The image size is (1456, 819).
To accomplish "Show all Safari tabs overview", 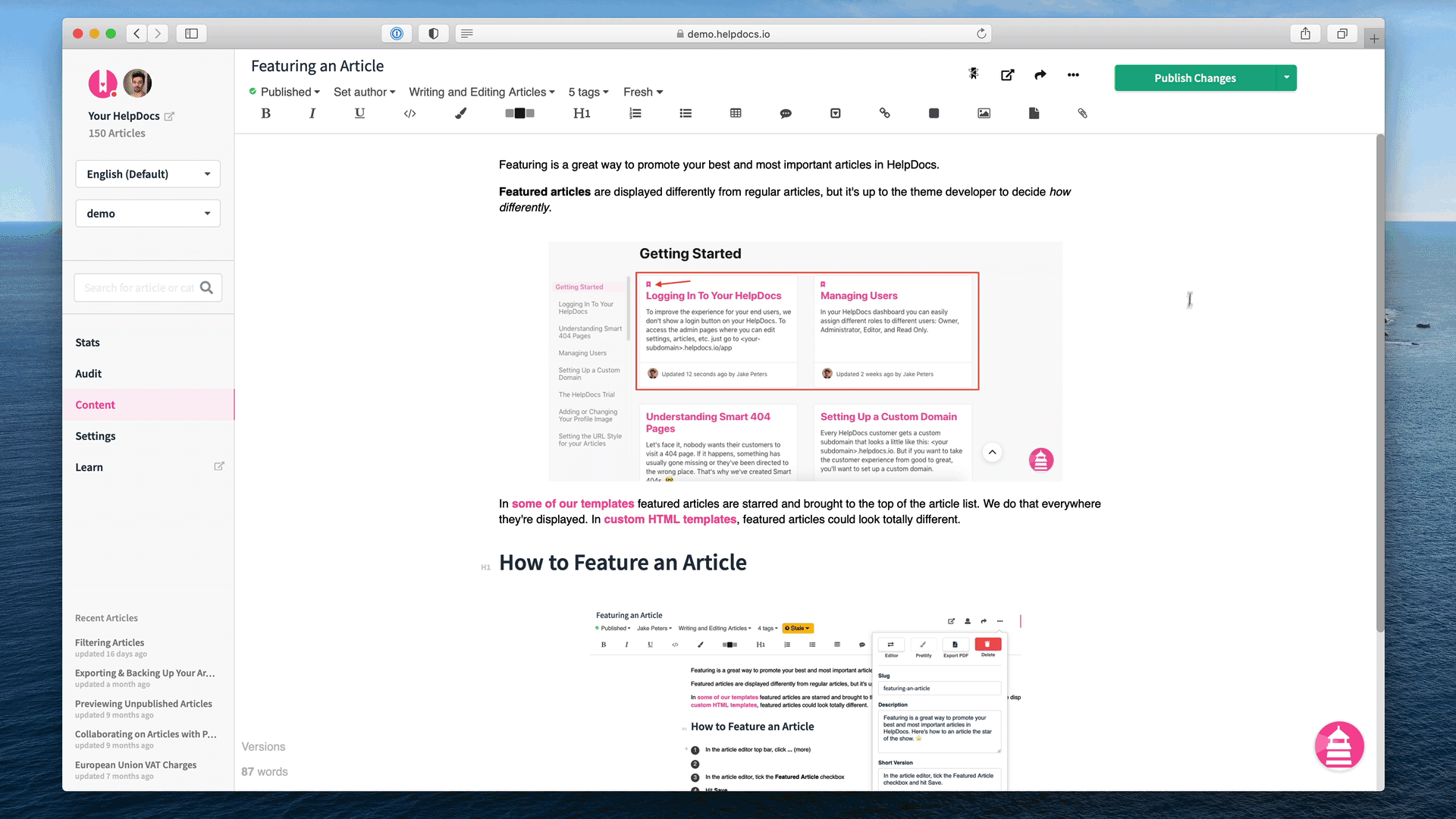I will [x=1342, y=33].
